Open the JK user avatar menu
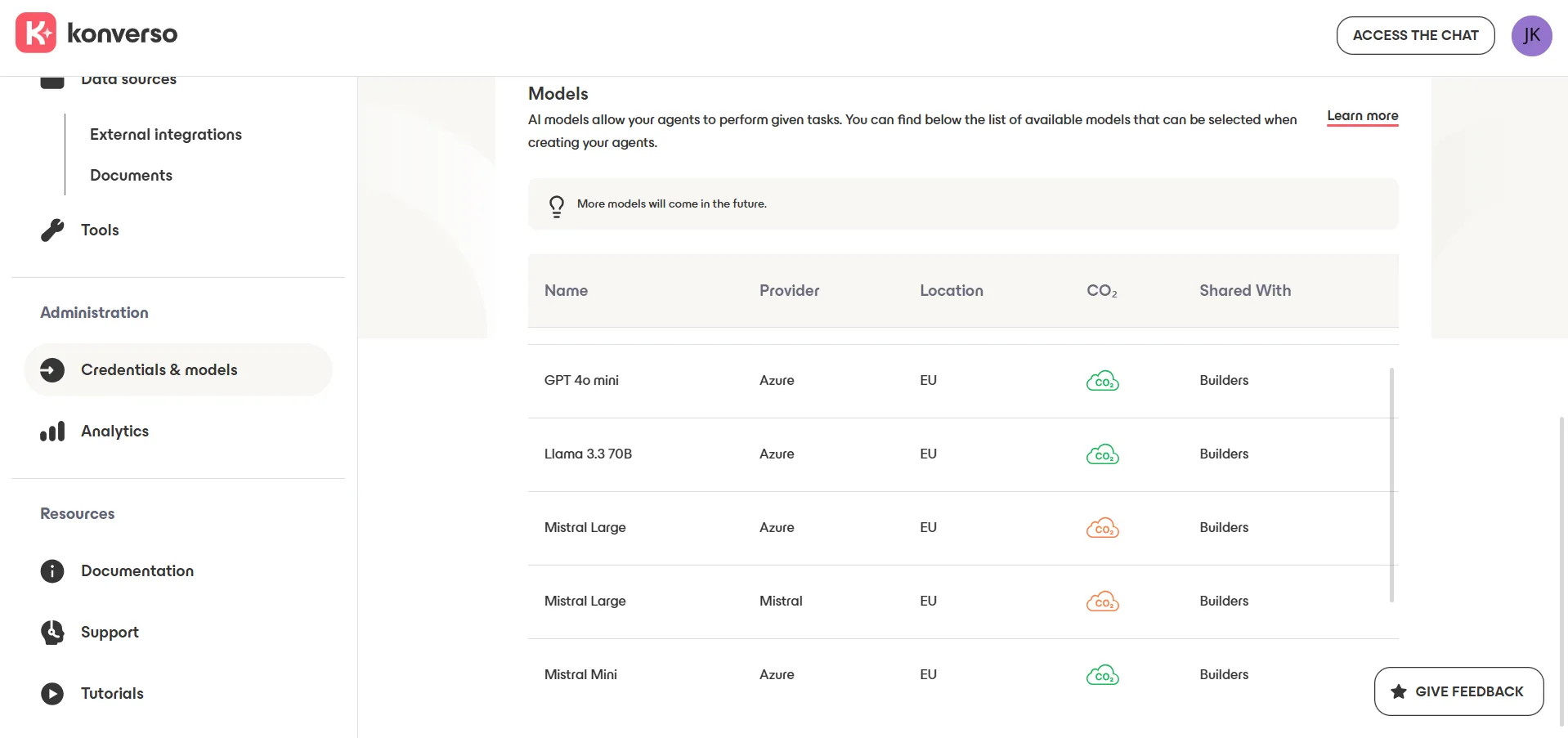 pyautogui.click(x=1531, y=36)
